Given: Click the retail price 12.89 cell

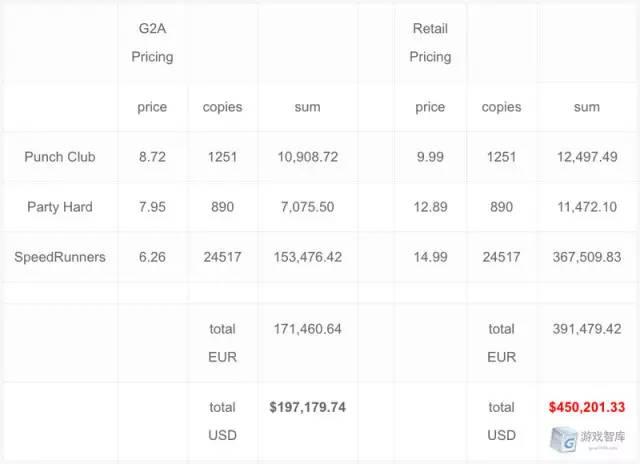Looking at the screenshot, I should tap(430, 207).
